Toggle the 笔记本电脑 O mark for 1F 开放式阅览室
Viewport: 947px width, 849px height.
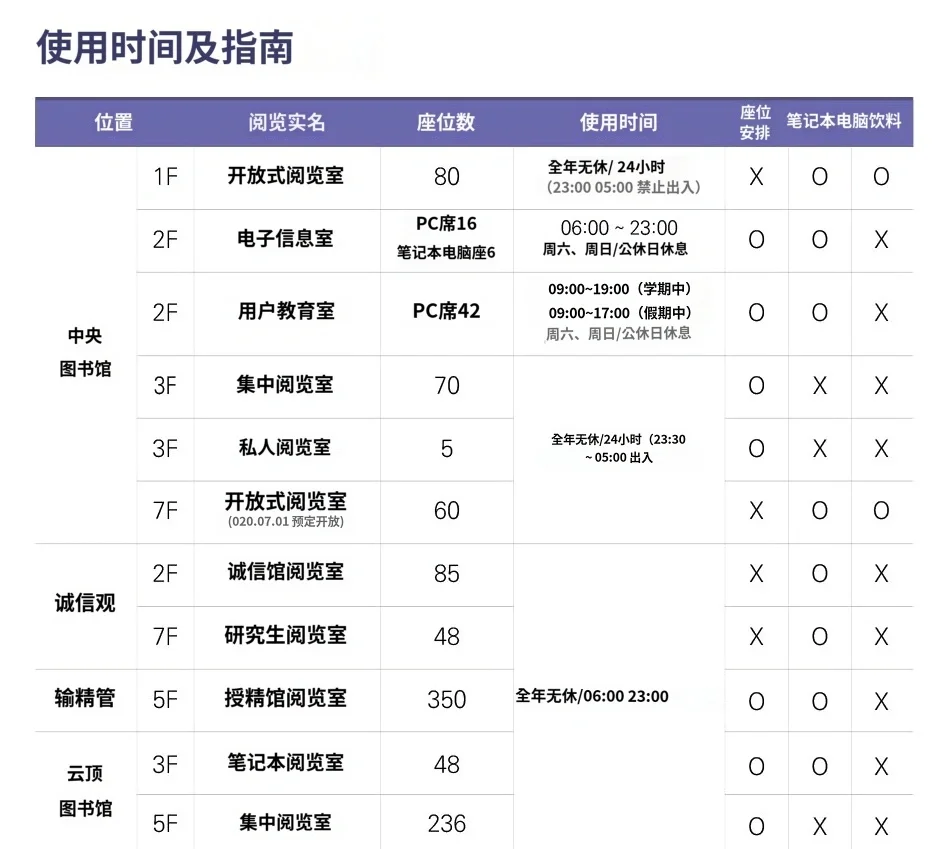pos(819,177)
